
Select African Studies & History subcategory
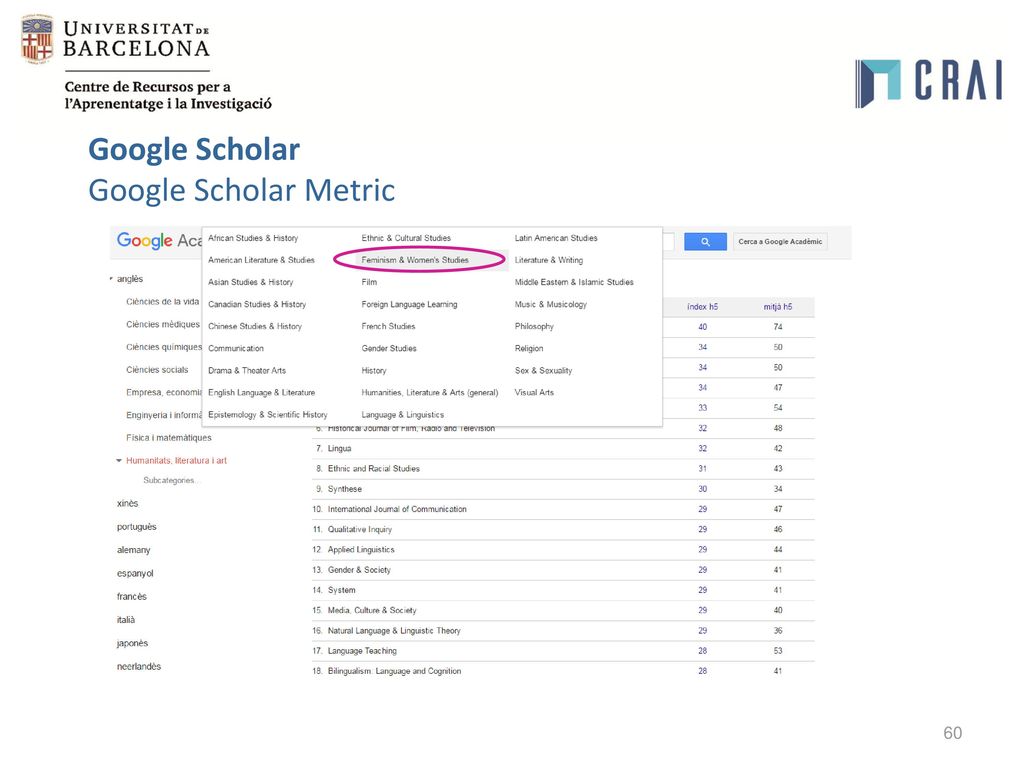[253, 238]
